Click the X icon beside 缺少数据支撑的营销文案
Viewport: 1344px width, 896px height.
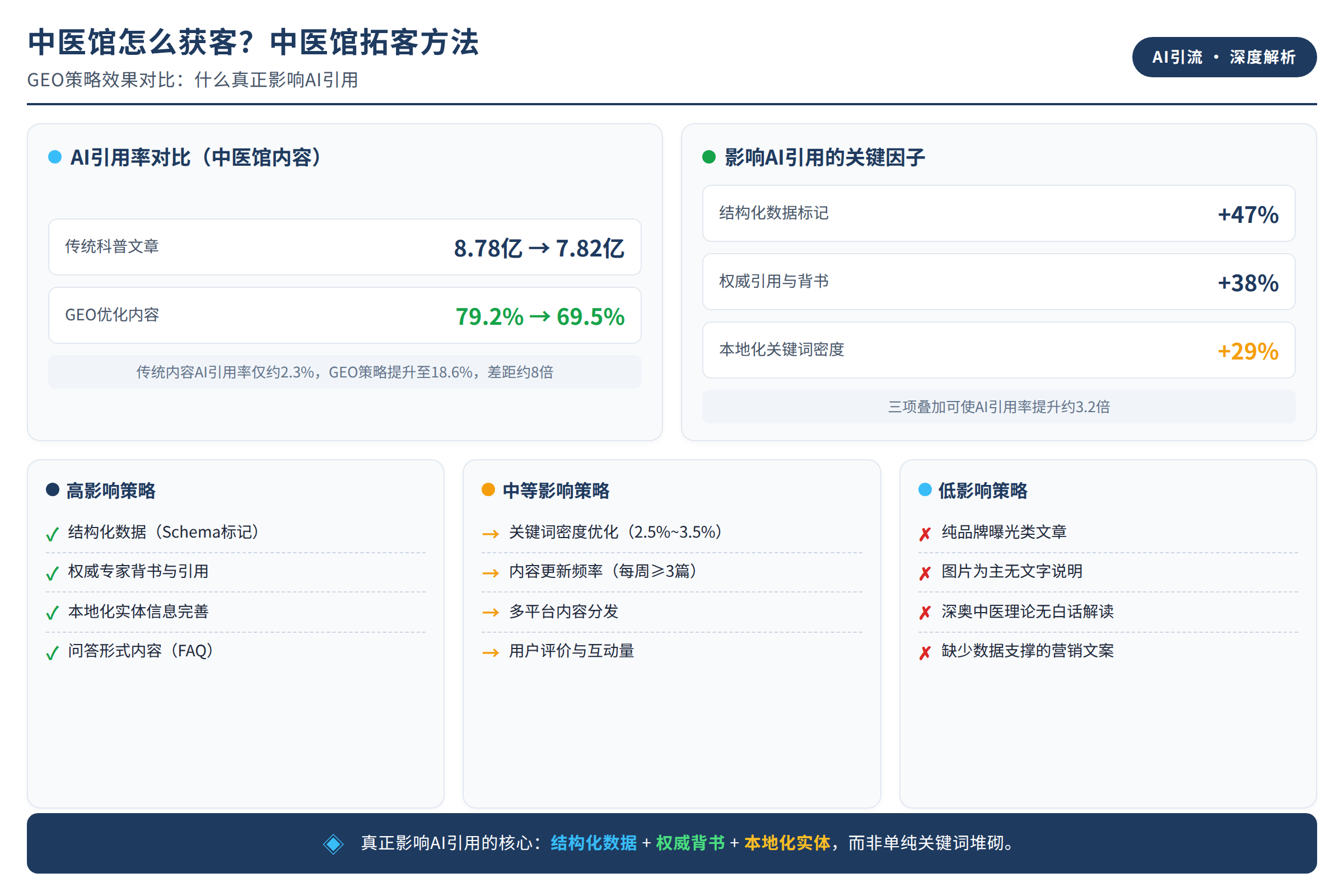point(925,652)
